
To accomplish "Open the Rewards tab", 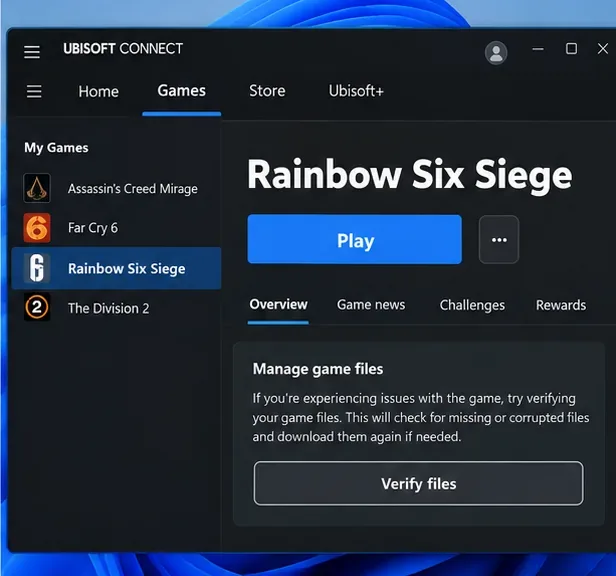I will 561,305.
